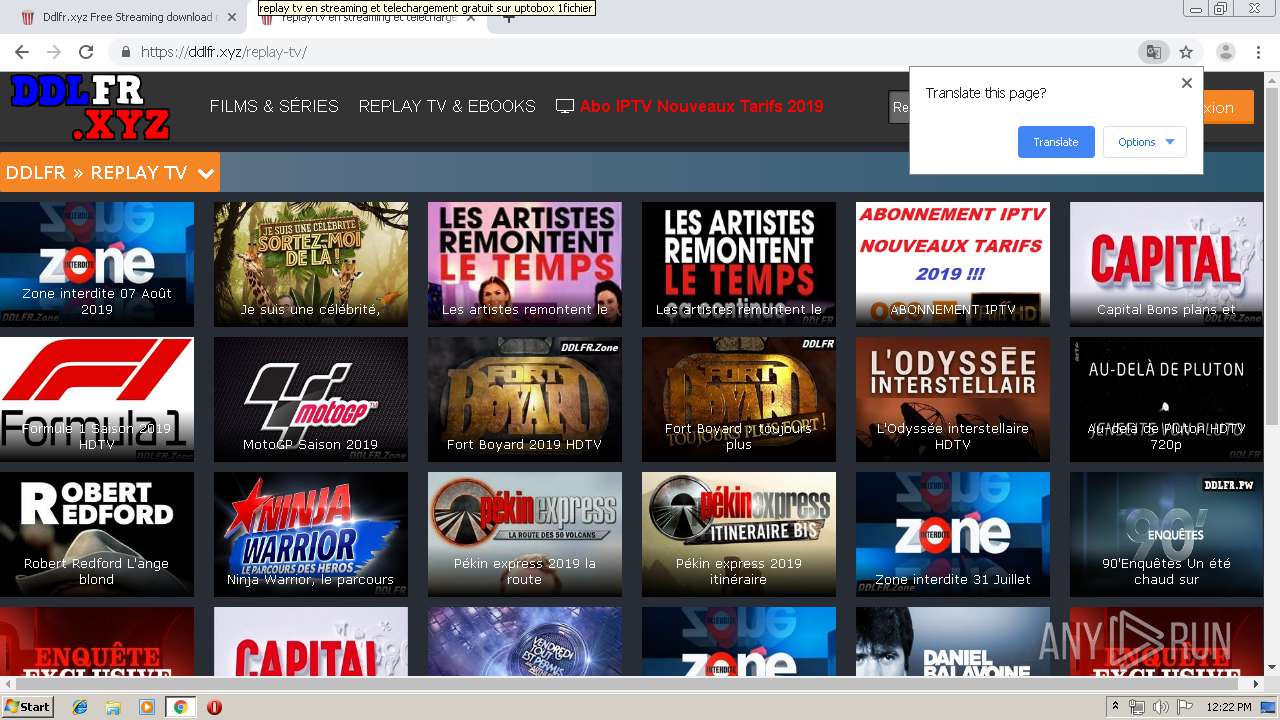The width and height of the screenshot is (1280, 720).
Task: Close the Translate this page popup
Action: (1187, 83)
